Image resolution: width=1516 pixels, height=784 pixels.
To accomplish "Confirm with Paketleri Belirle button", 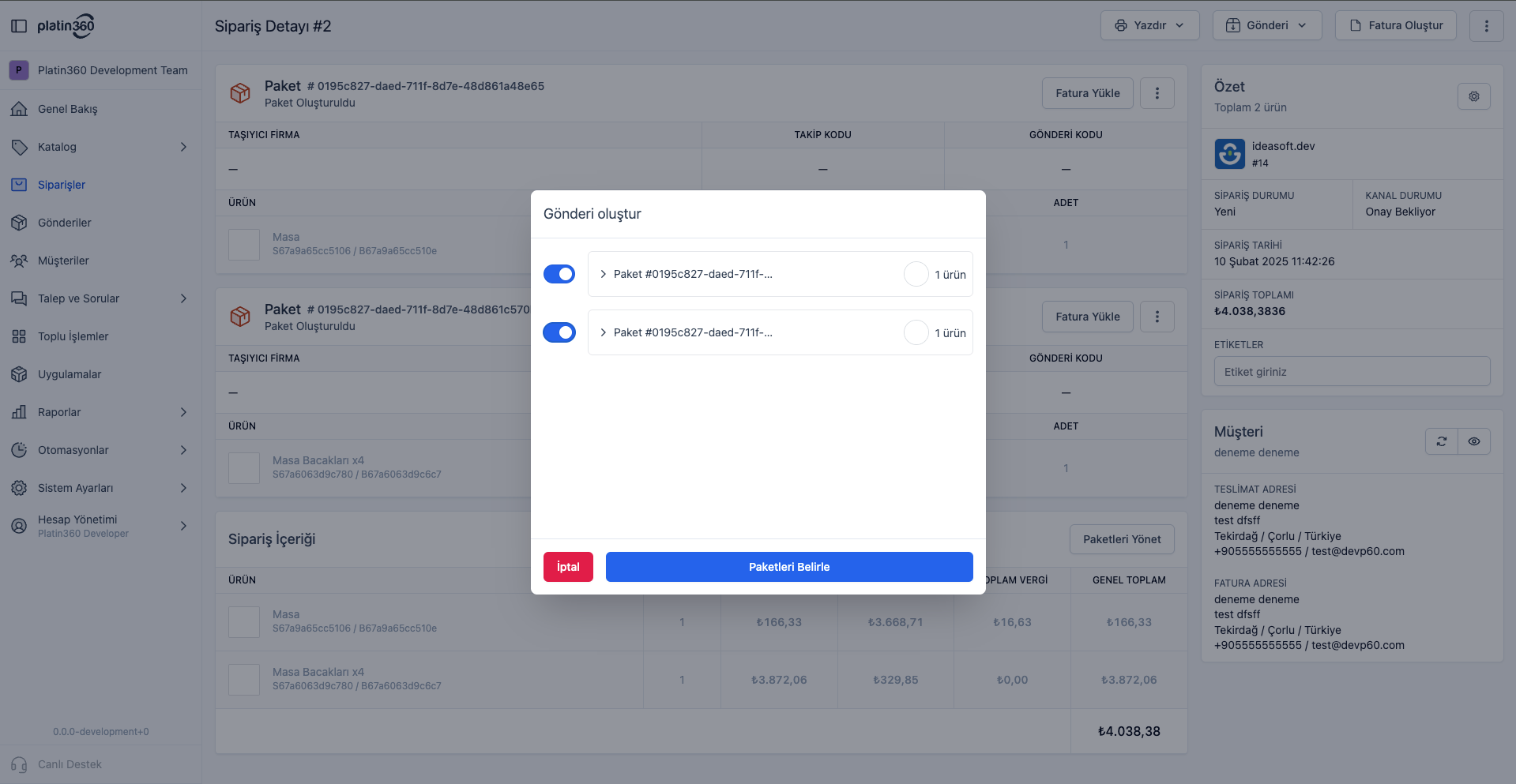I will (x=789, y=567).
